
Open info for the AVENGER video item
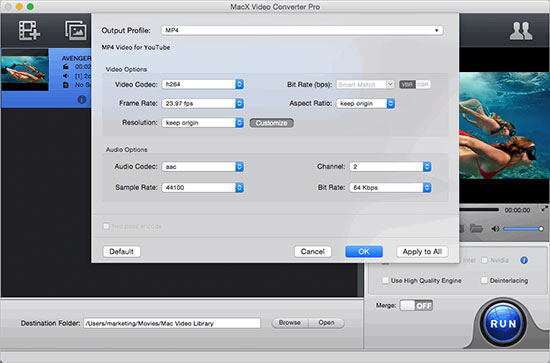(82, 100)
